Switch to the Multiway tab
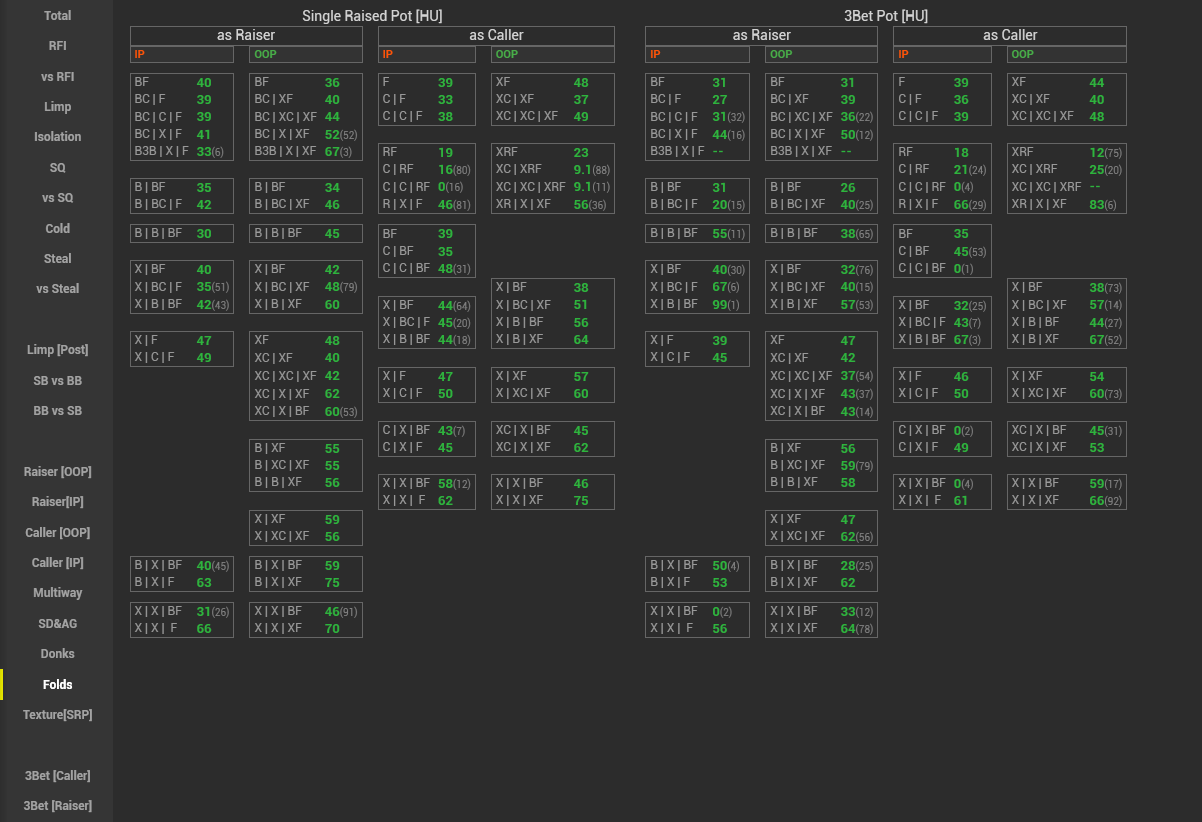Image resolution: width=1202 pixels, height=822 pixels. tap(57, 593)
